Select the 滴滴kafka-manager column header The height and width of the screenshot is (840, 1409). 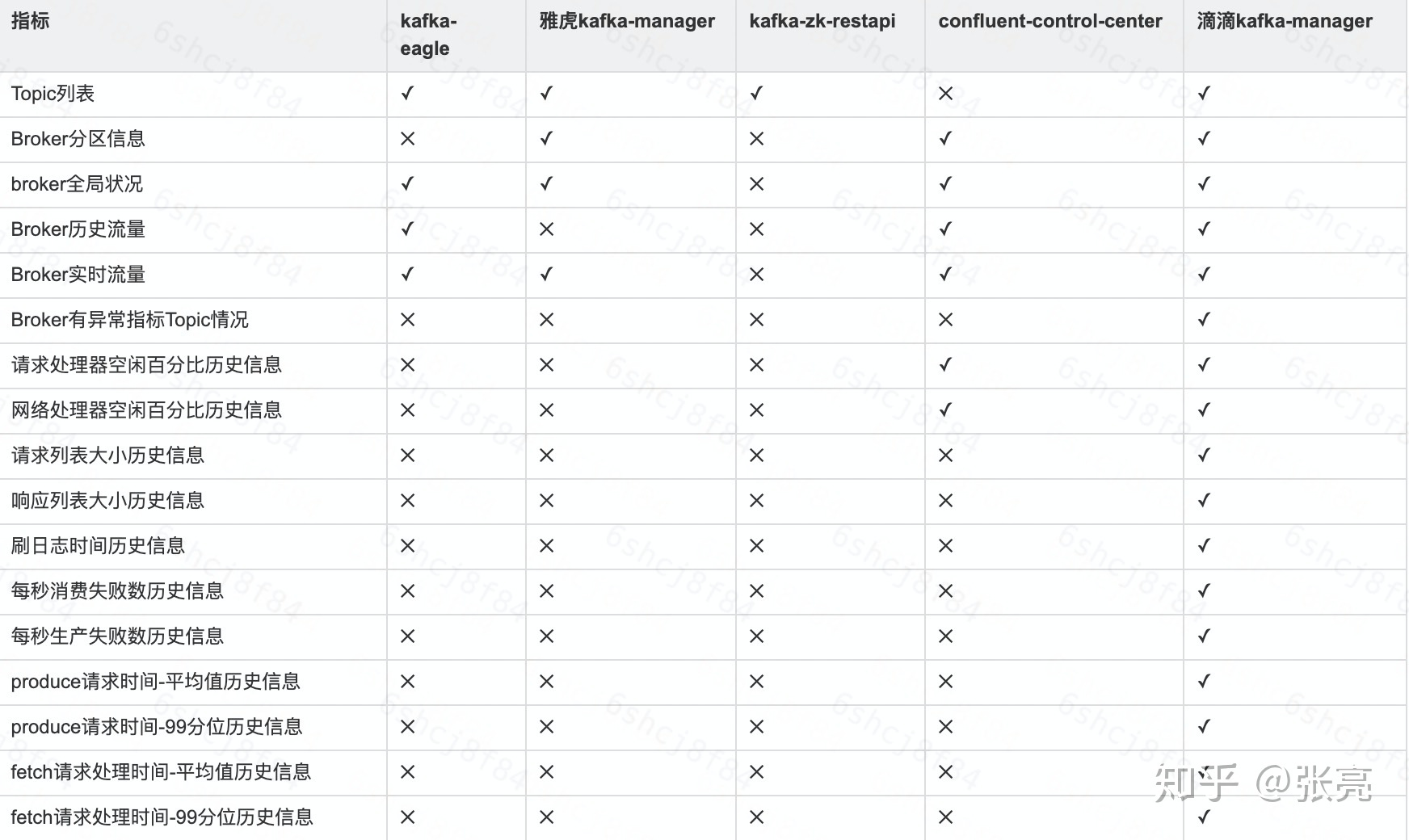(x=1285, y=21)
